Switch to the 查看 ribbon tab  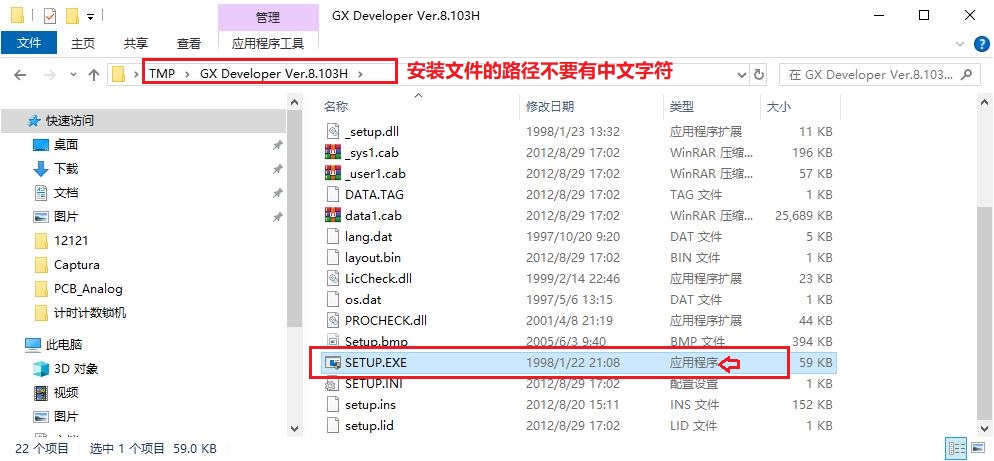click(188, 43)
